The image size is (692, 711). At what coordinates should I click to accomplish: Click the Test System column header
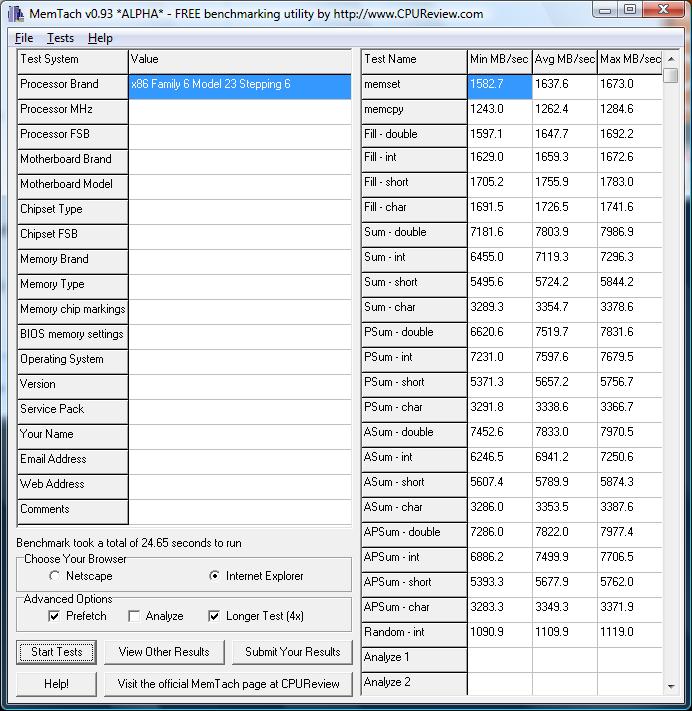[x=73, y=62]
